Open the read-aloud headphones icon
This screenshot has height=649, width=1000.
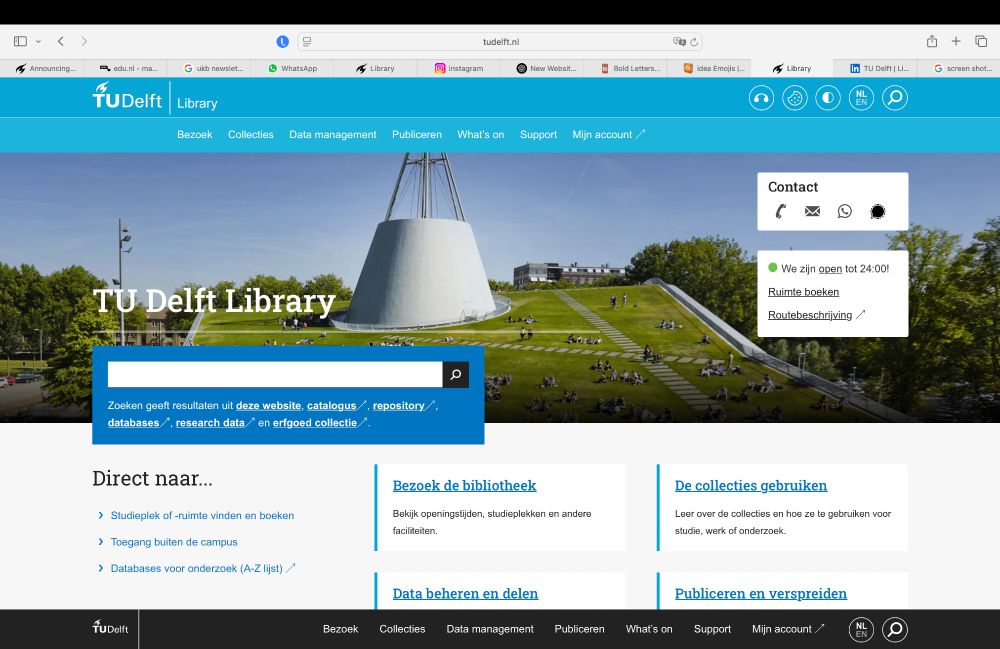pyautogui.click(x=761, y=98)
